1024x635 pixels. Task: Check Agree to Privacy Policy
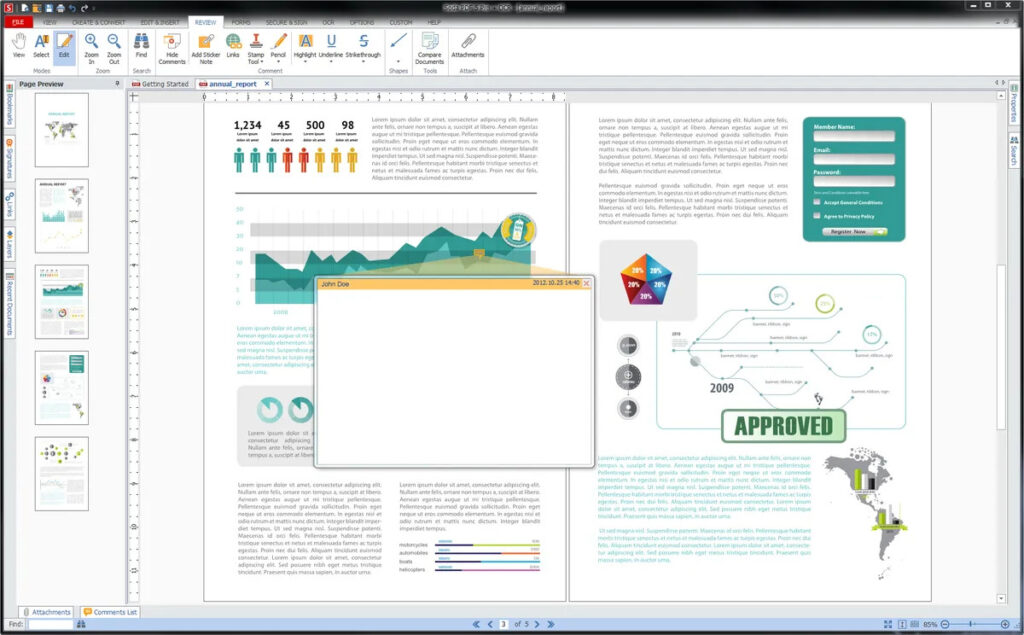pyautogui.click(x=817, y=216)
